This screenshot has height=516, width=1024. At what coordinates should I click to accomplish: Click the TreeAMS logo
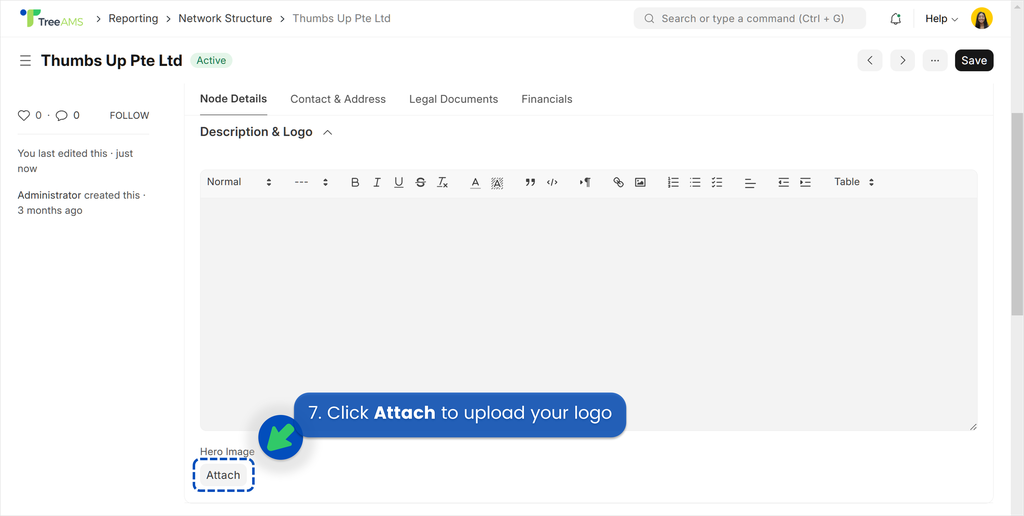tap(52, 18)
